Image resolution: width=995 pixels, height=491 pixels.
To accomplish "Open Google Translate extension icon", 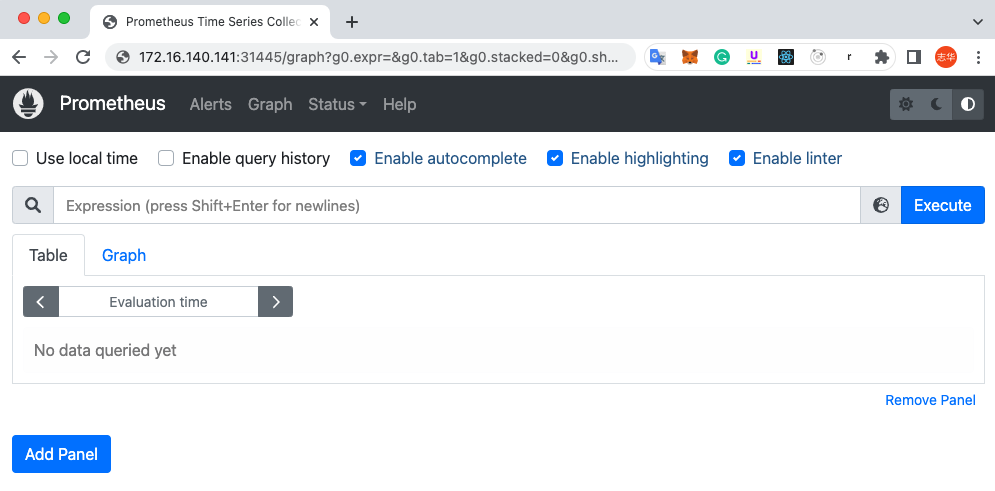I will coord(657,57).
